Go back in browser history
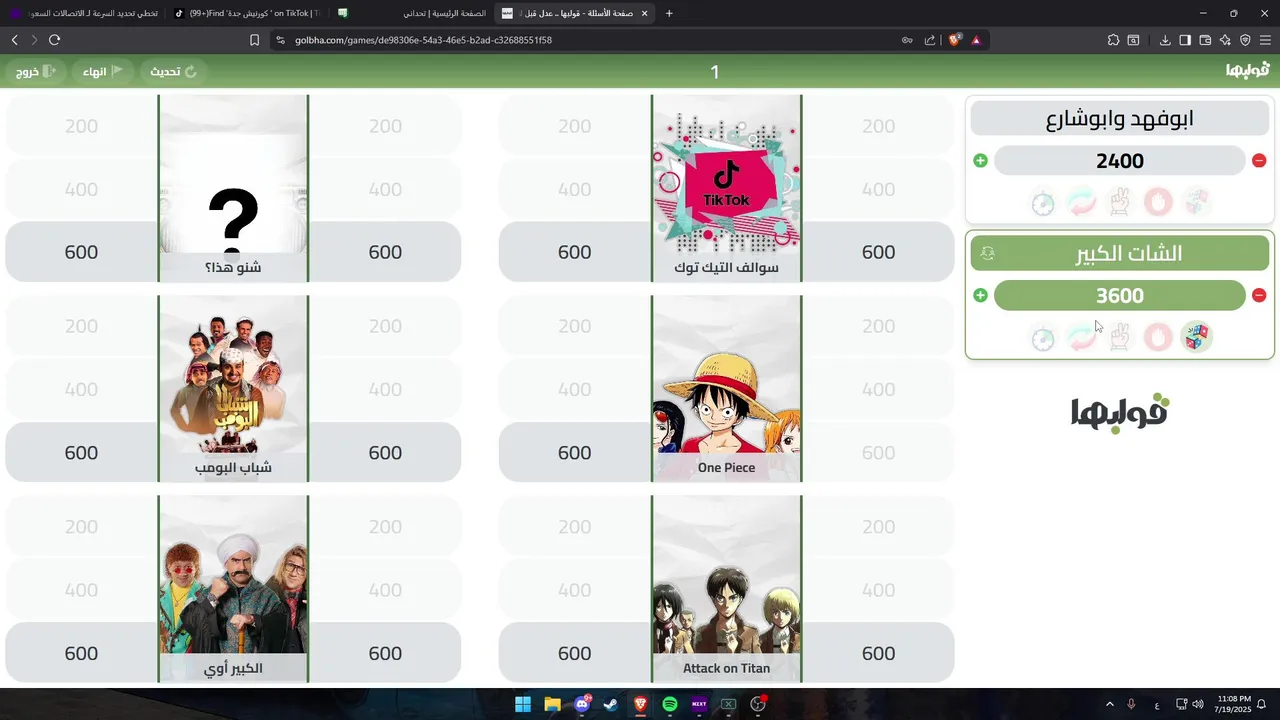Viewport: 1280px width, 720px height. click(x=14, y=40)
